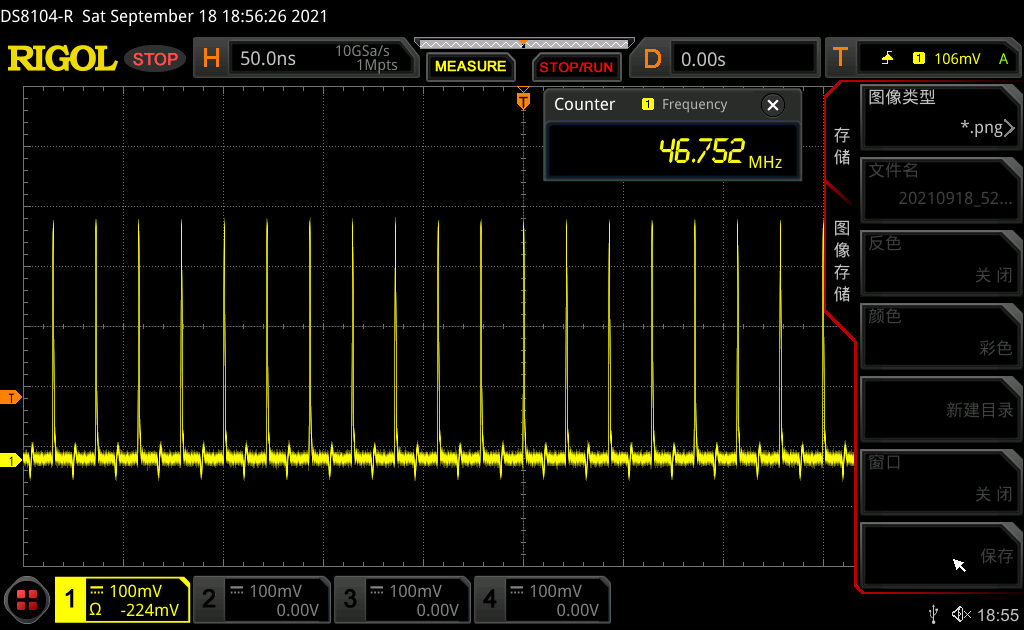This screenshot has height=630, width=1024.
Task: Click the channel 1 offset value -224mV
Action: click(x=150, y=610)
